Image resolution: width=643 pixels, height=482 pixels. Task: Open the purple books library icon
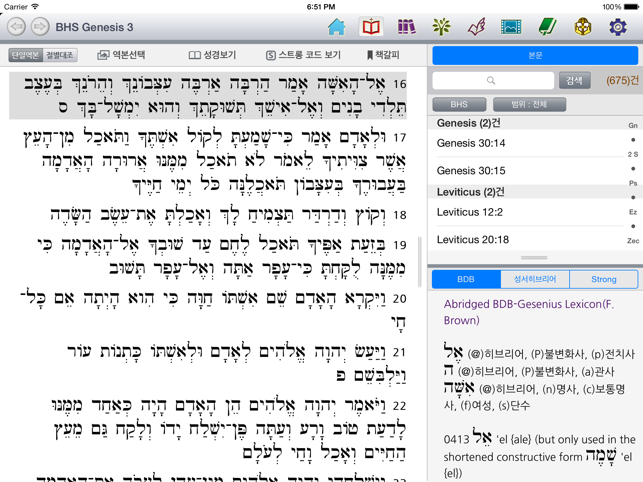(x=406, y=27)
